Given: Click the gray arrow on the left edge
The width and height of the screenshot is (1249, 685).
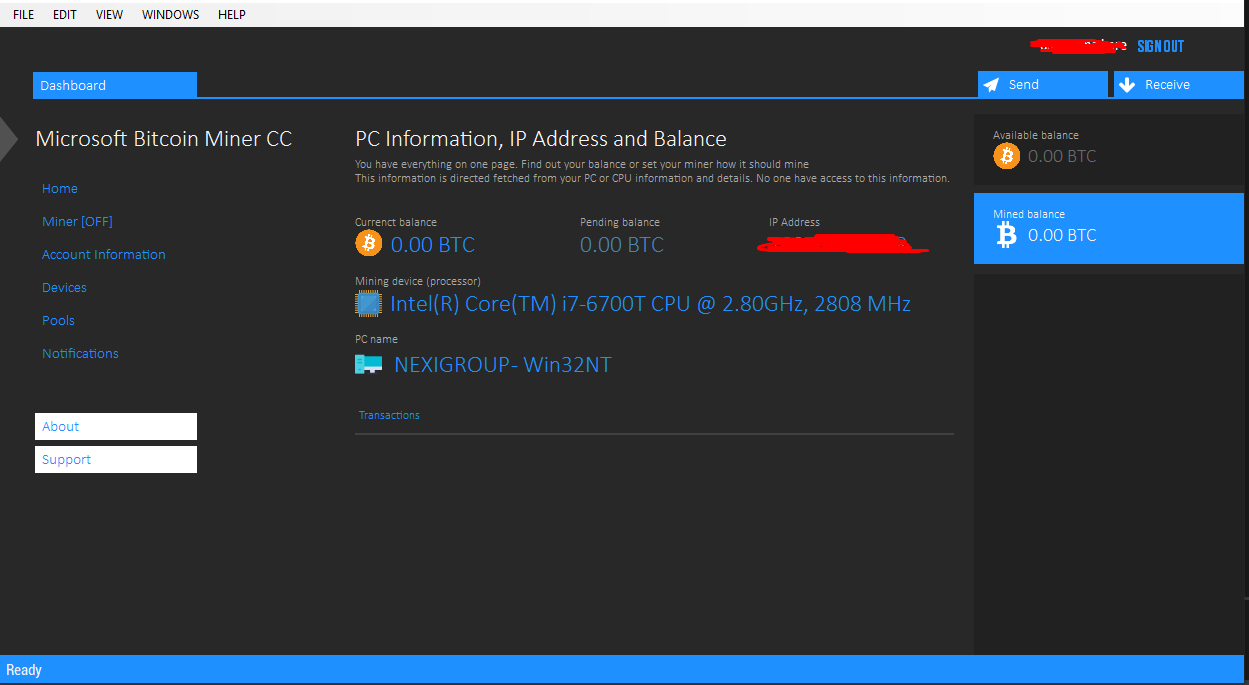Looking at the screenshot, I should tap(7, 139).
